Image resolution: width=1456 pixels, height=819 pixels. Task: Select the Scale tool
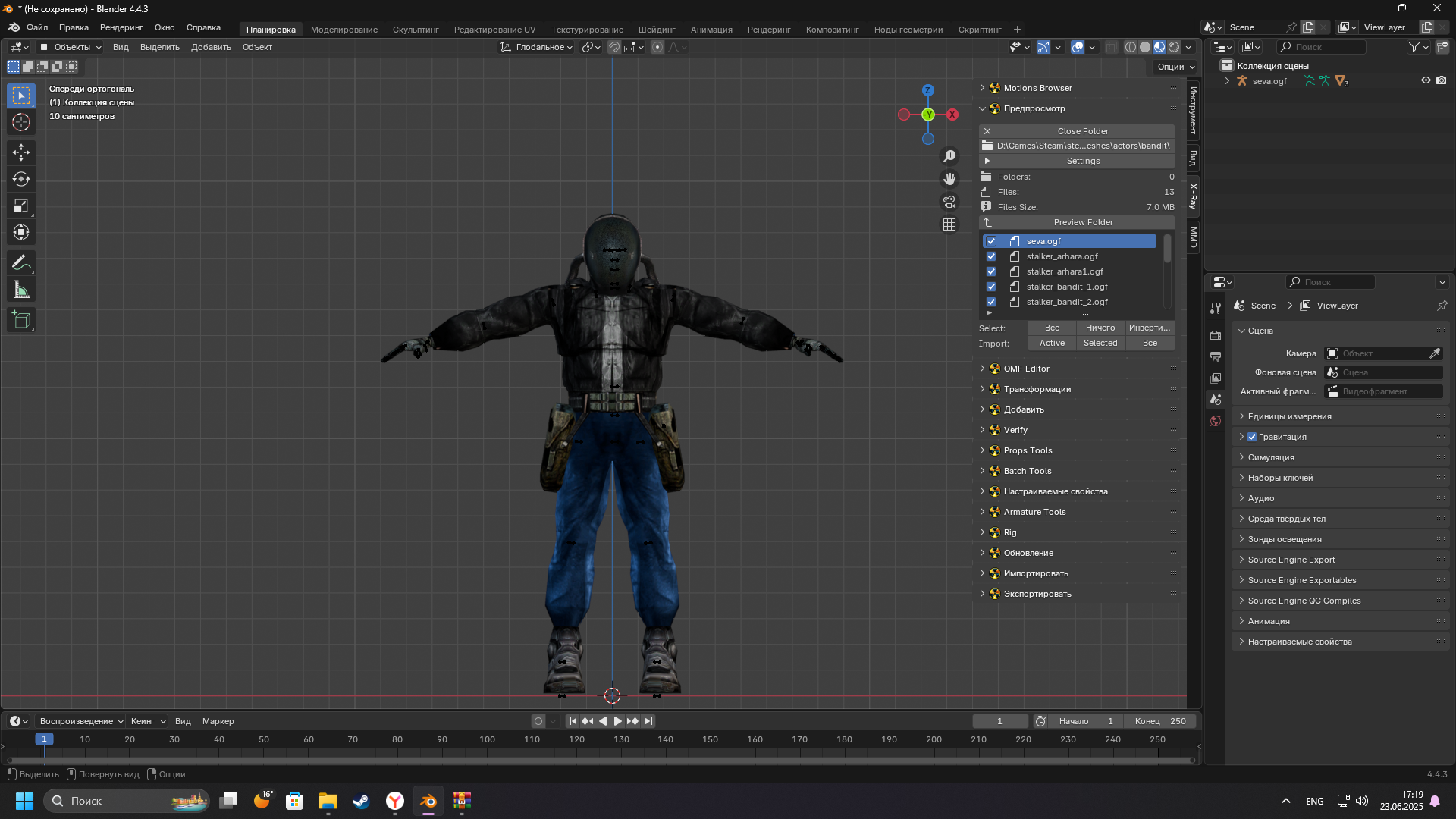(21, 206)
